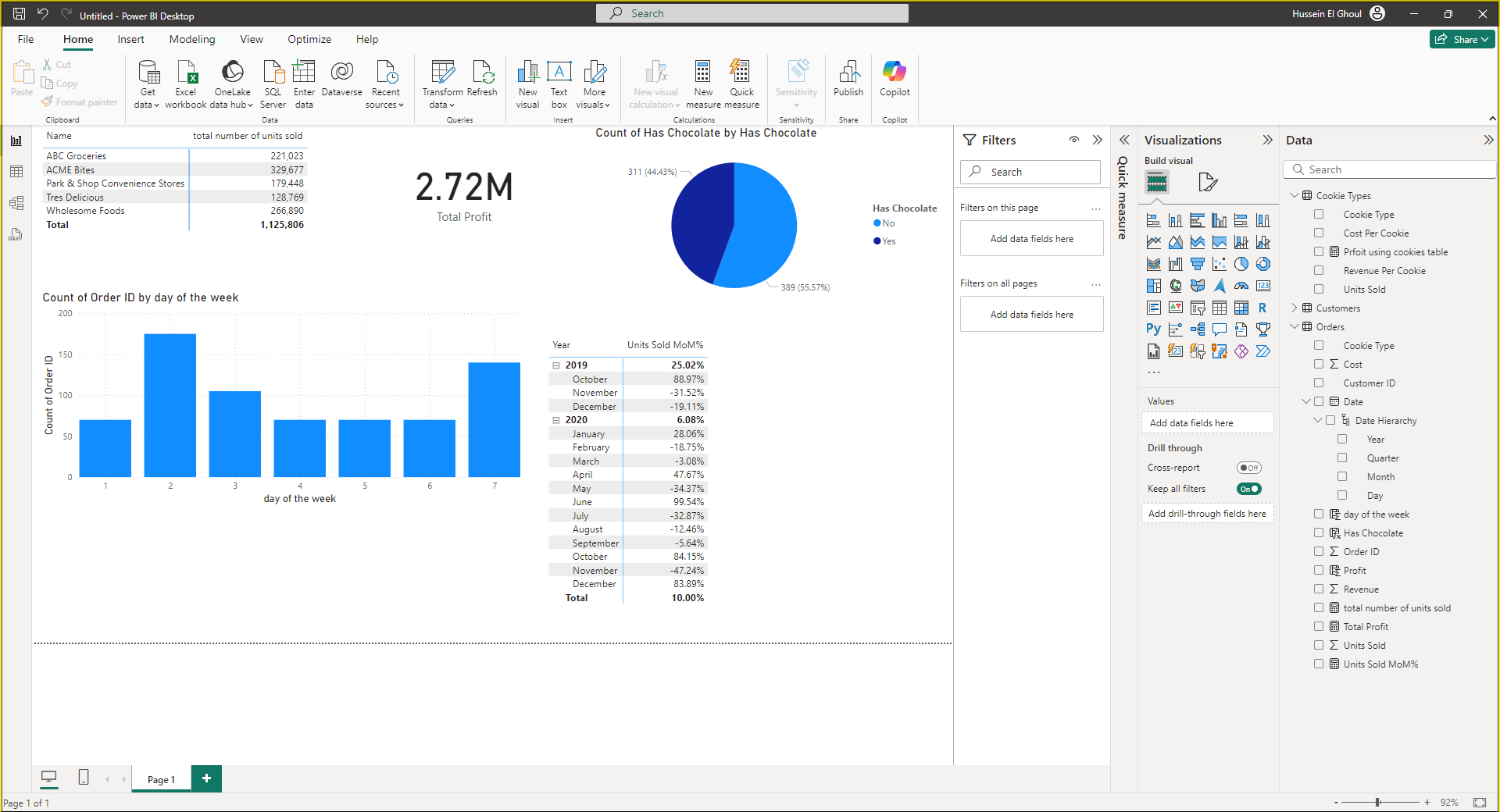Viewport: 1500px width, 812px height.
Task: Turn off the Keep all filters toggle
Action: (1248, 489)
